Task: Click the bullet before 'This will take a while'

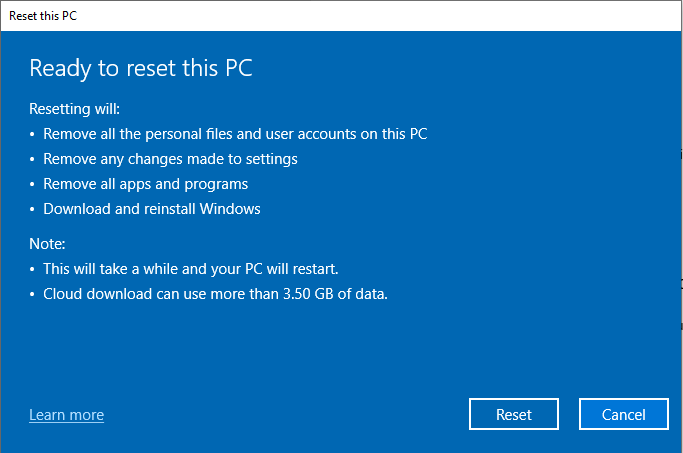Action: 32,270
